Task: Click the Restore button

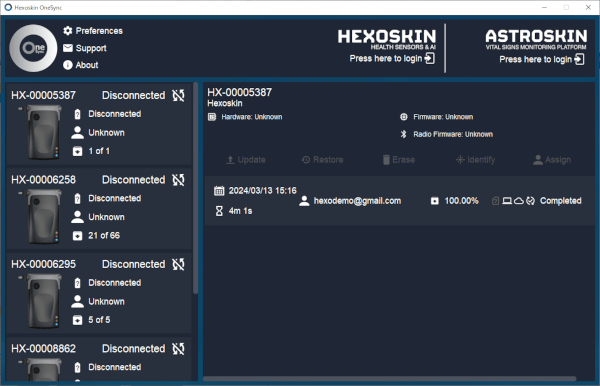Action: coord(323,160)
